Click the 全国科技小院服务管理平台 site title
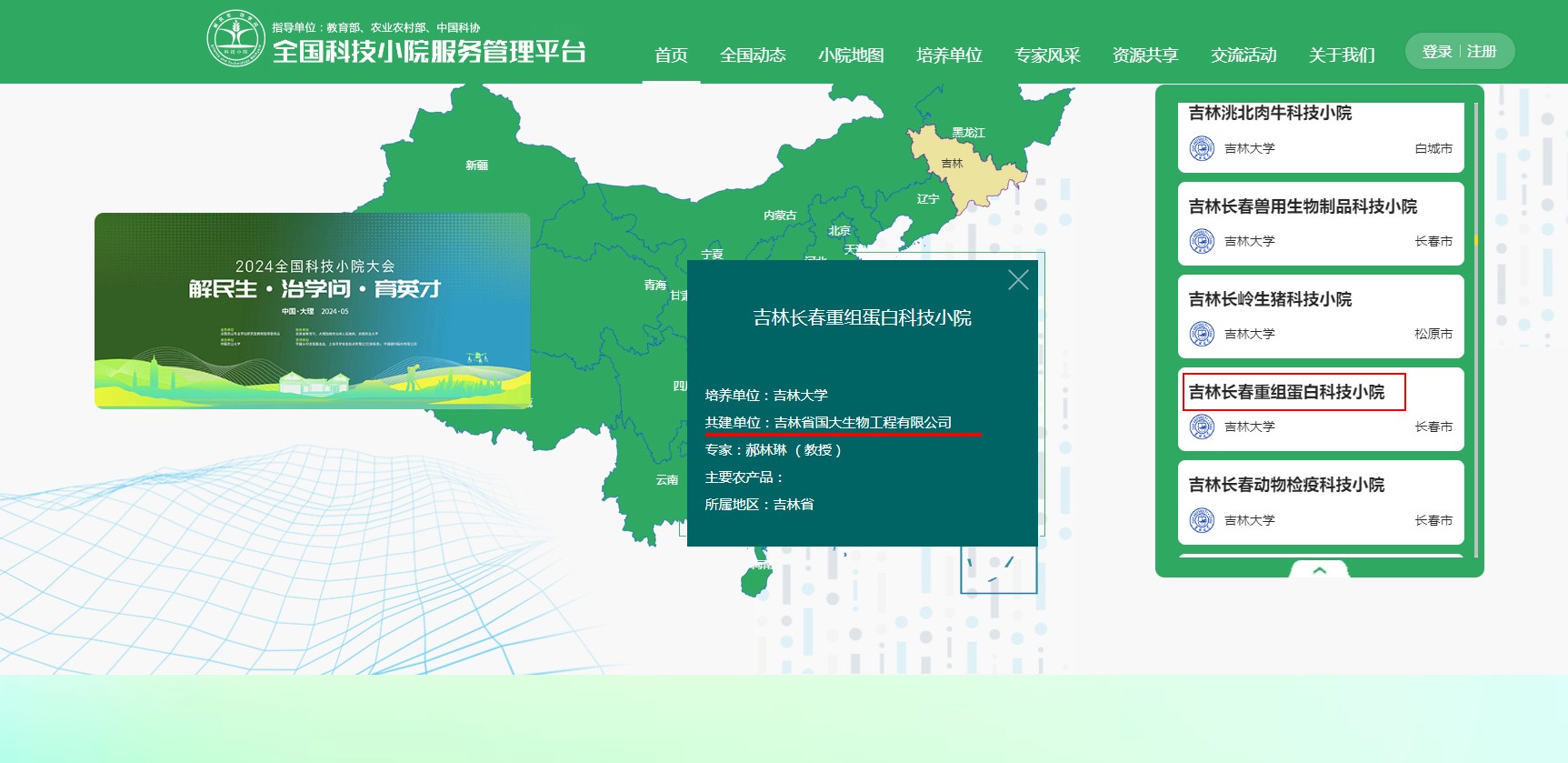The height and width of the screenshot is (763, 1568). pyautogui.click(x=429, y=52)
